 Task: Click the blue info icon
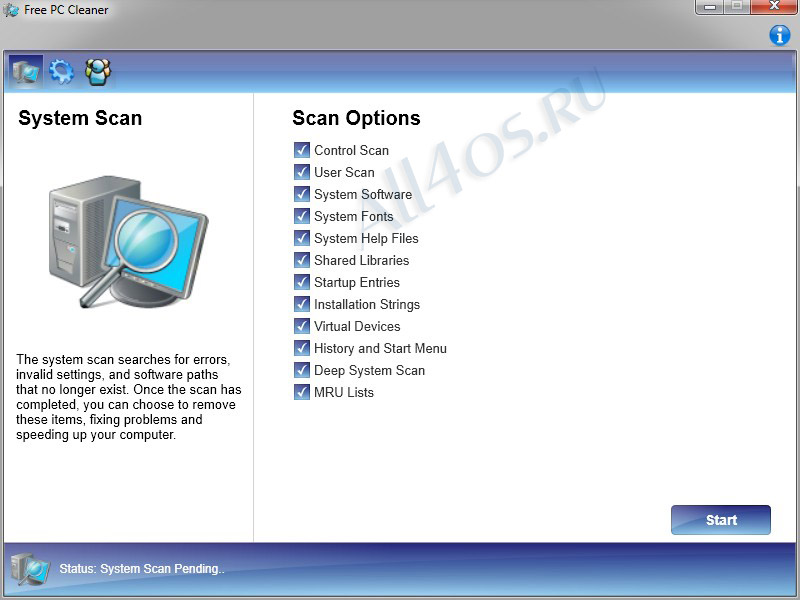click(780, 35)
